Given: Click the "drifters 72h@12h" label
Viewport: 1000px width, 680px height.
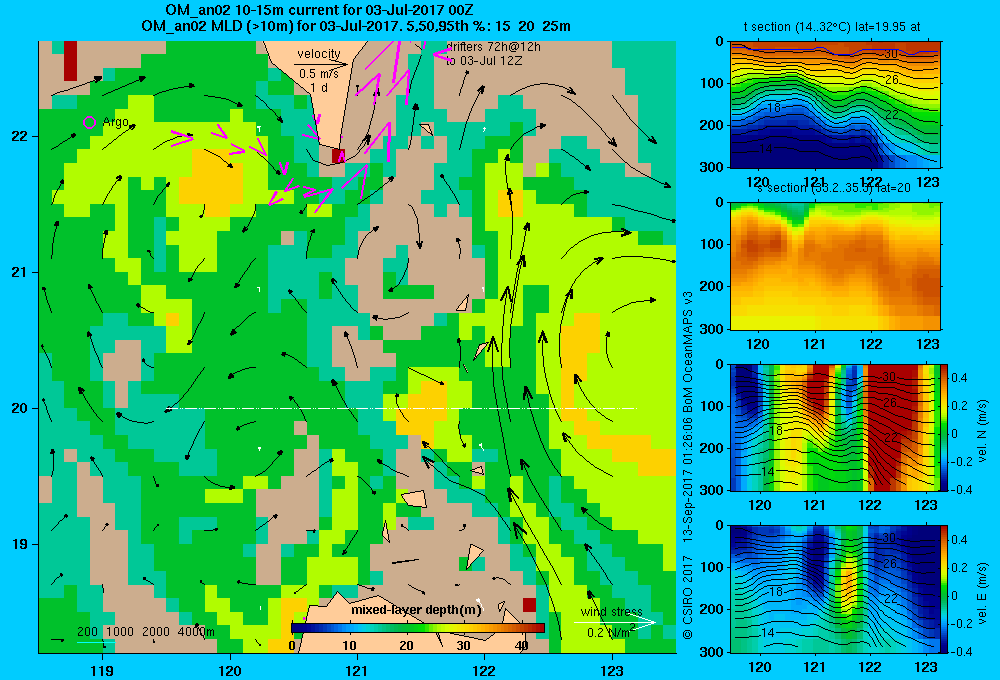Looking at the screenshot, I should pos(493,47).
